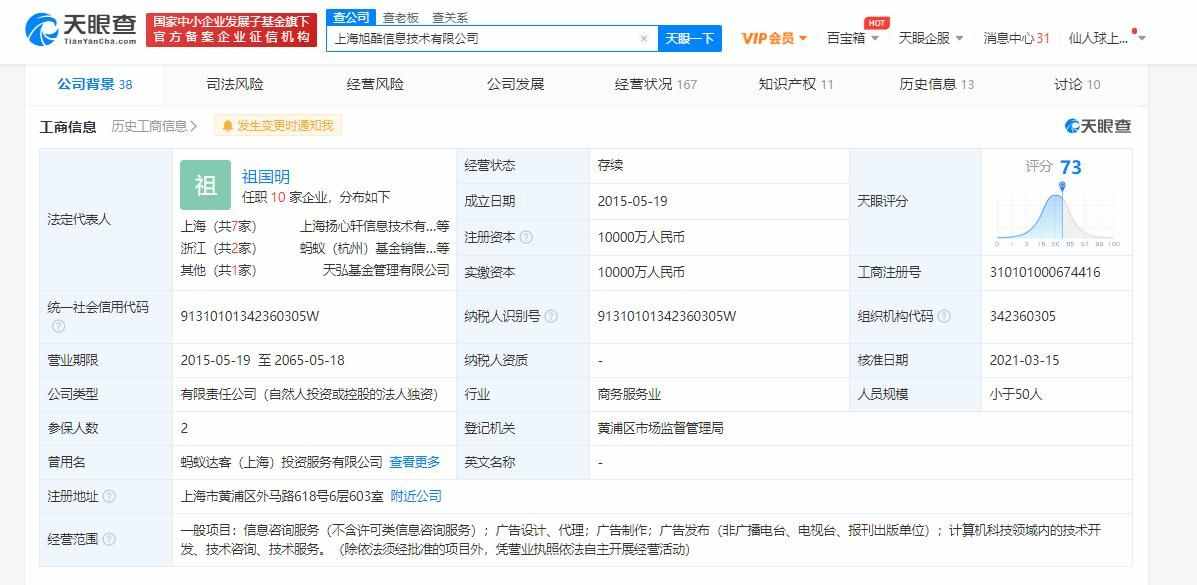Image resolution: width=1197 pixels, height=585 pixels.
Task: Click the bell icon in change notification
Action: 227,126
